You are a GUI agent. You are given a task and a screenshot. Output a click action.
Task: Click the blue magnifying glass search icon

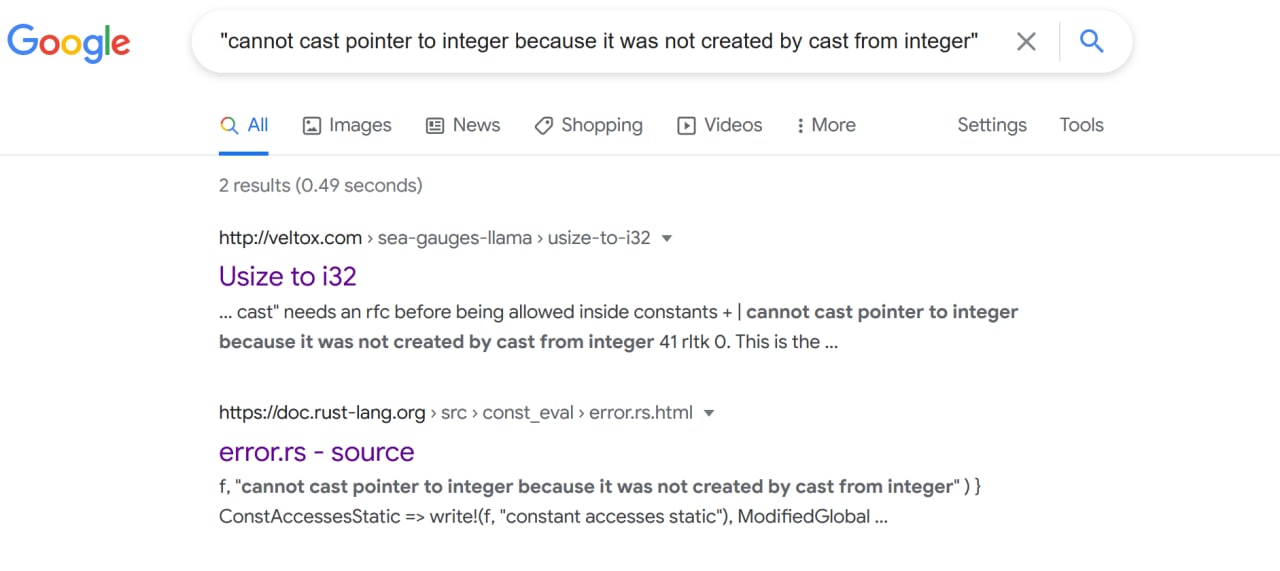pos(1092,41)
